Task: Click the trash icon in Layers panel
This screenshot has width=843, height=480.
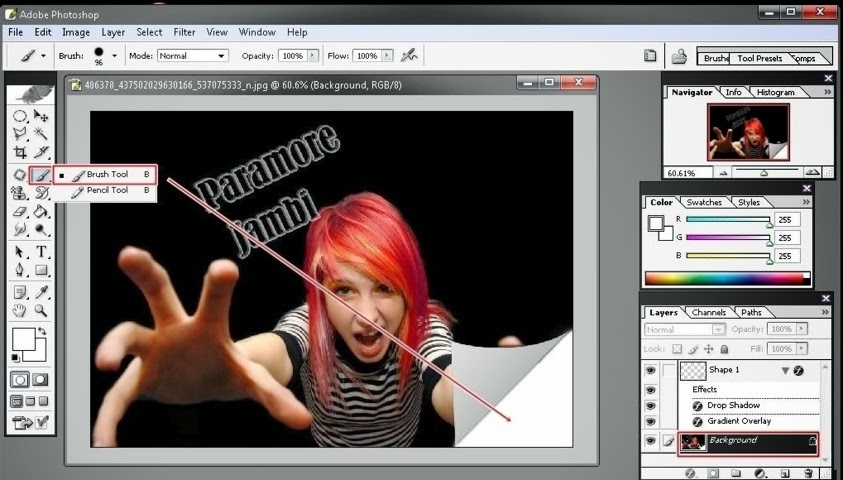Action: [808, 473]
